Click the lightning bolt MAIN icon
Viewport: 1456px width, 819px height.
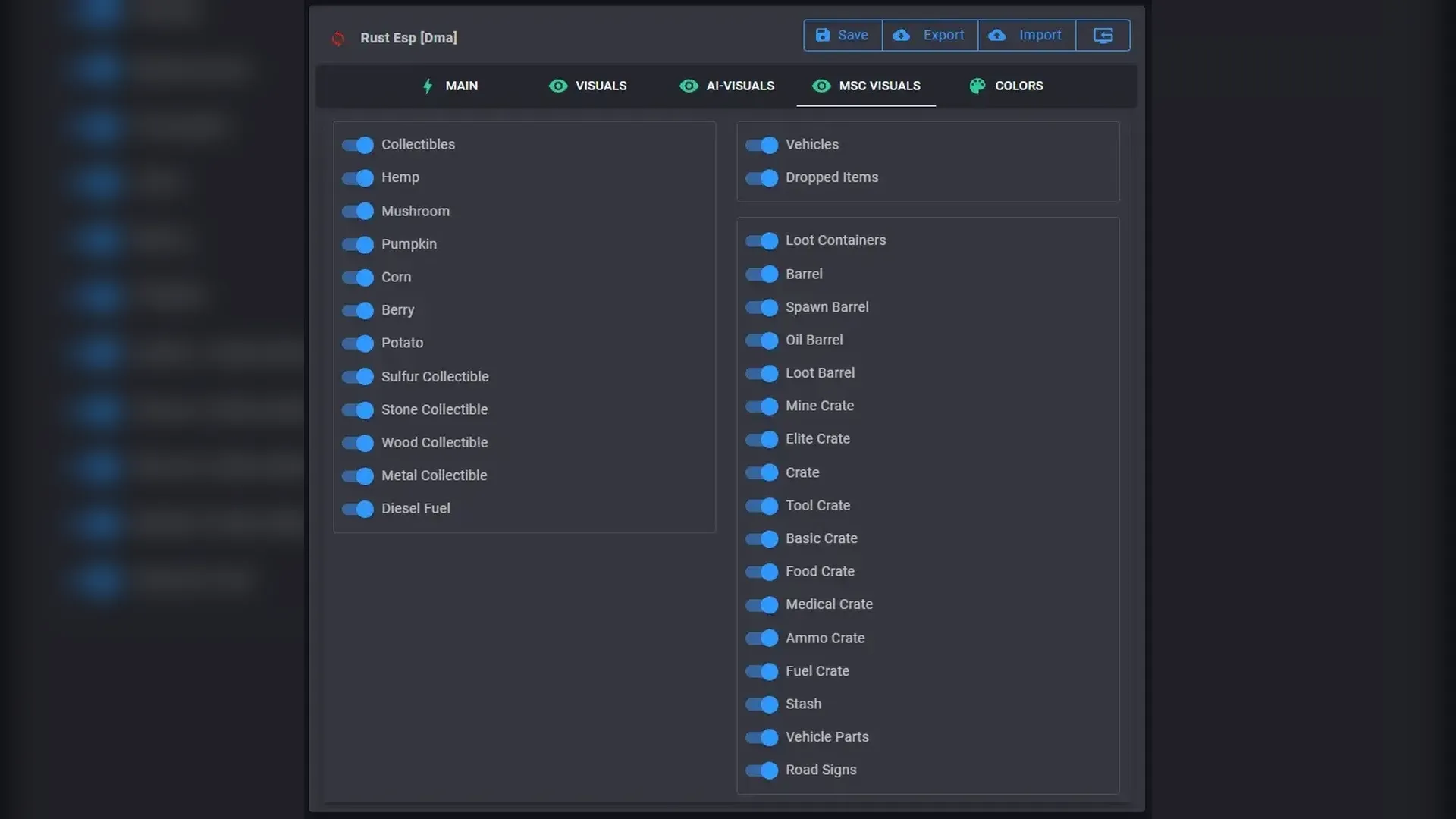coord(428,86)
